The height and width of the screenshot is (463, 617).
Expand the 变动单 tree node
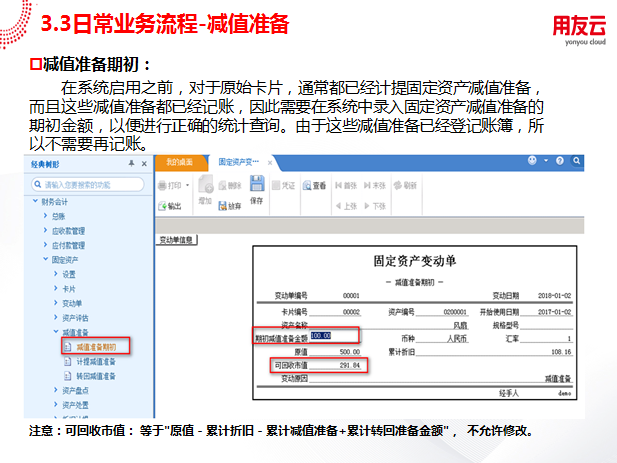[x=55, y=303]
